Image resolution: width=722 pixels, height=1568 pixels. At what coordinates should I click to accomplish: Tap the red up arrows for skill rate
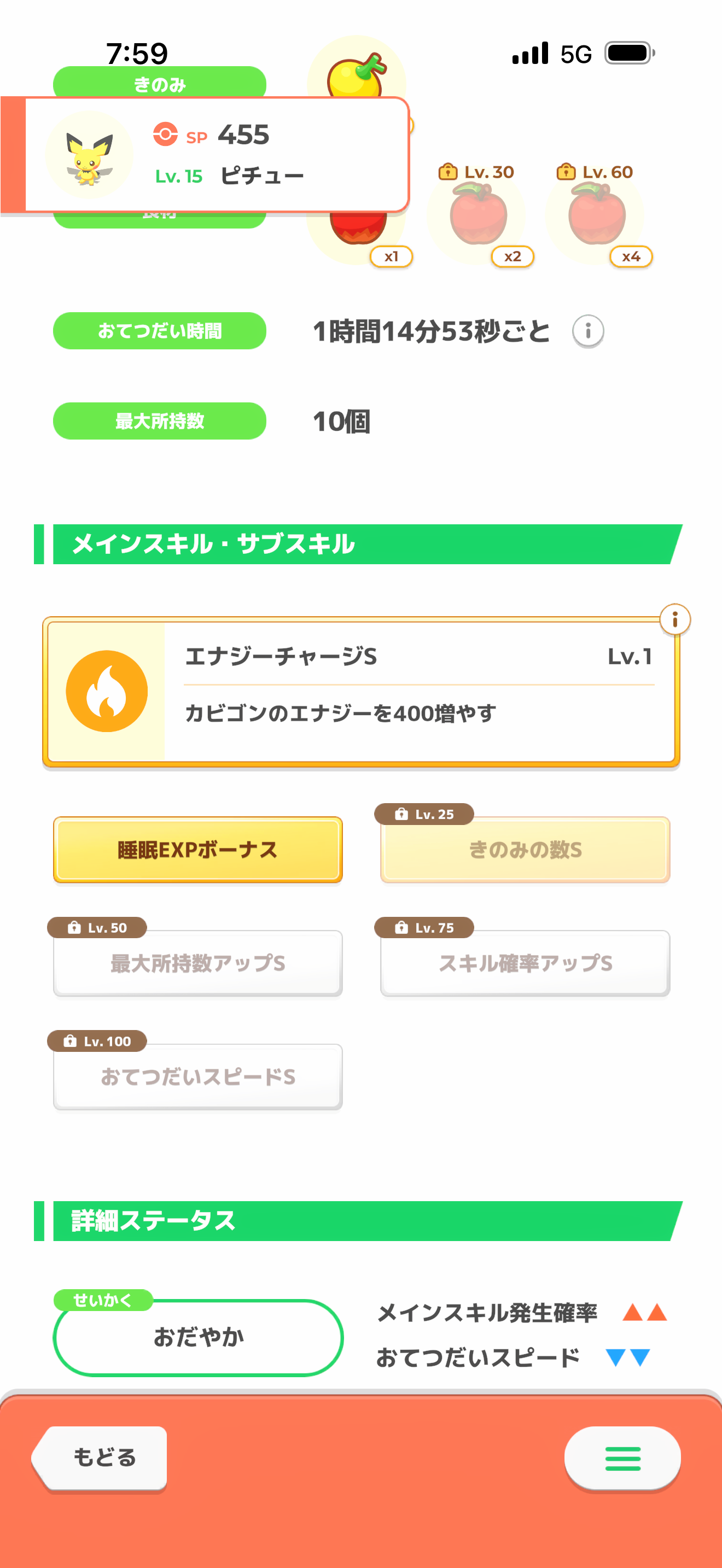tap(644, 1312)
